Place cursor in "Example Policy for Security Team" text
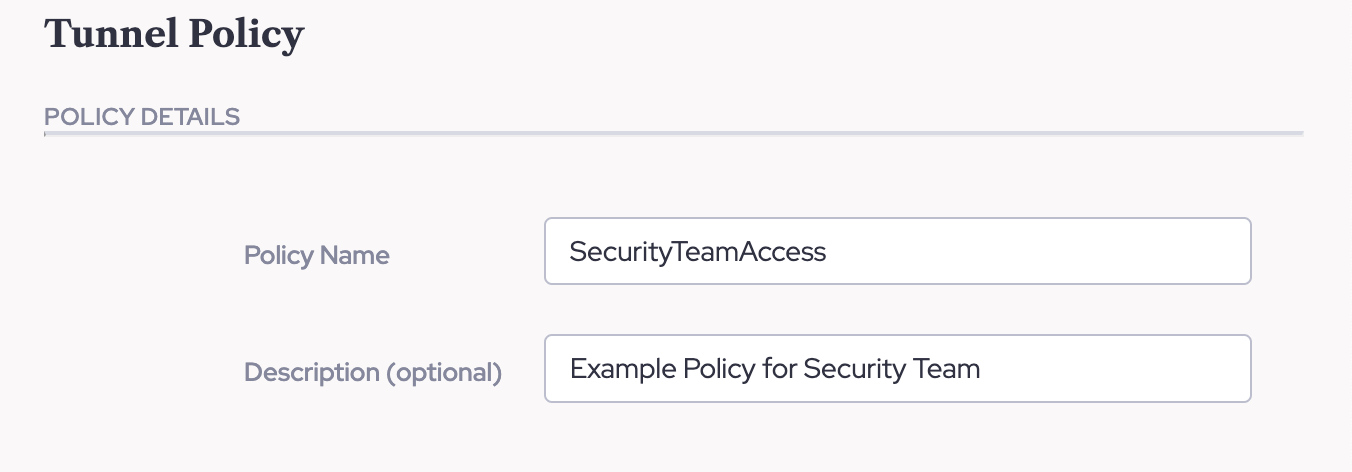 (774, 368)
